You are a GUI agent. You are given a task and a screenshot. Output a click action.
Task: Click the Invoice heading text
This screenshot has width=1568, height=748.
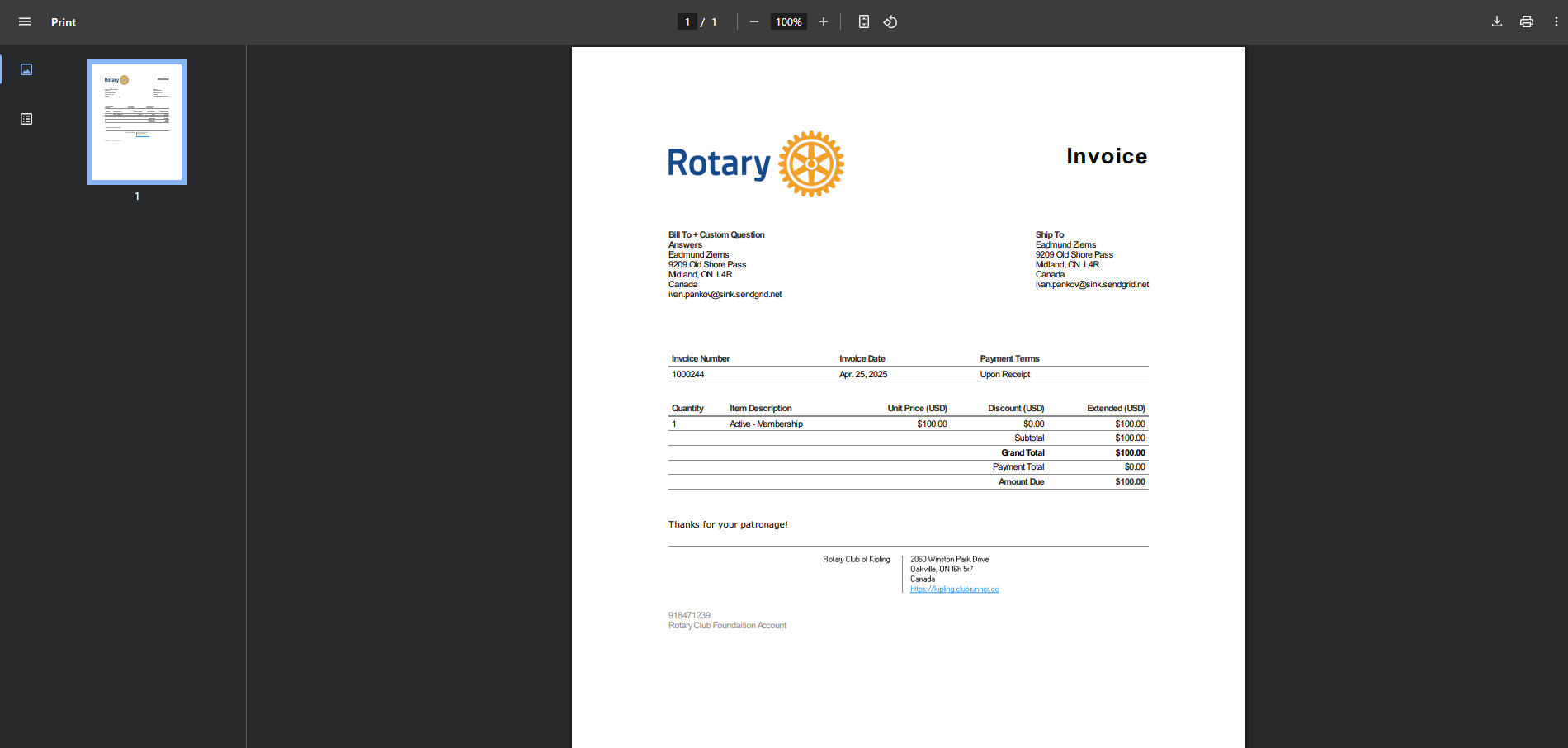(x=1106, y=156)
